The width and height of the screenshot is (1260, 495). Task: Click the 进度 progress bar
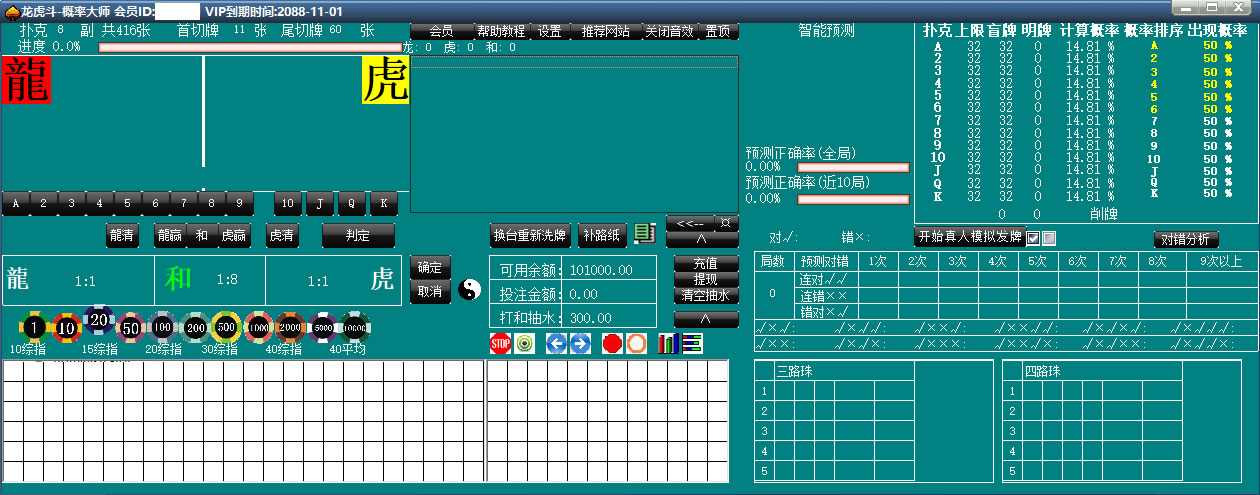pyautogui.click(x=250, y=47)
